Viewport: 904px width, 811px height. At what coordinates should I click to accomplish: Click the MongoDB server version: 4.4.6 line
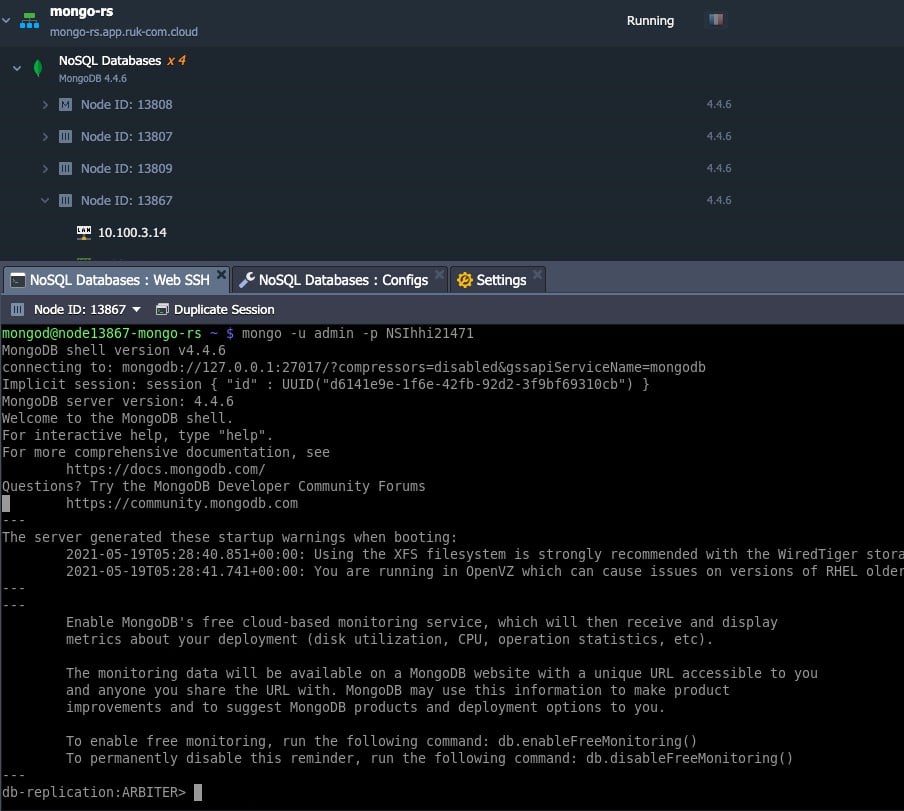point(118,401)
